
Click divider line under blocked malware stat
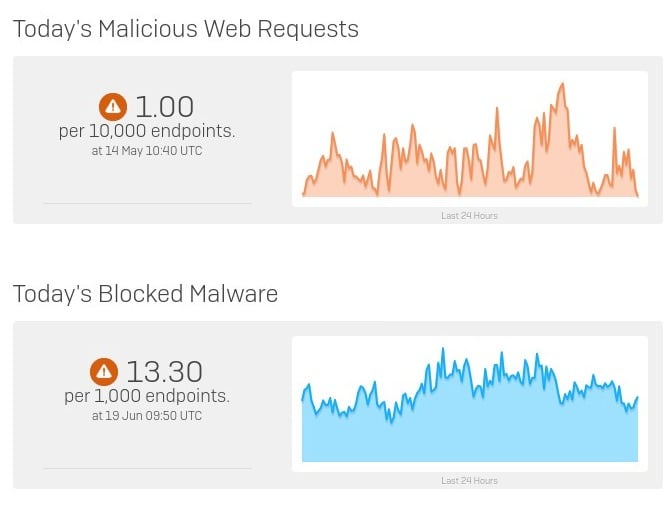coord(147,469)
